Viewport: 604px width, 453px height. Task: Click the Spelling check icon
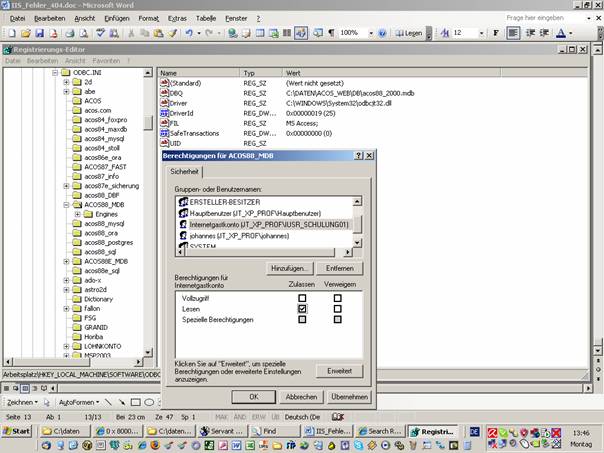pyautogui.click(x=100, y=33)
